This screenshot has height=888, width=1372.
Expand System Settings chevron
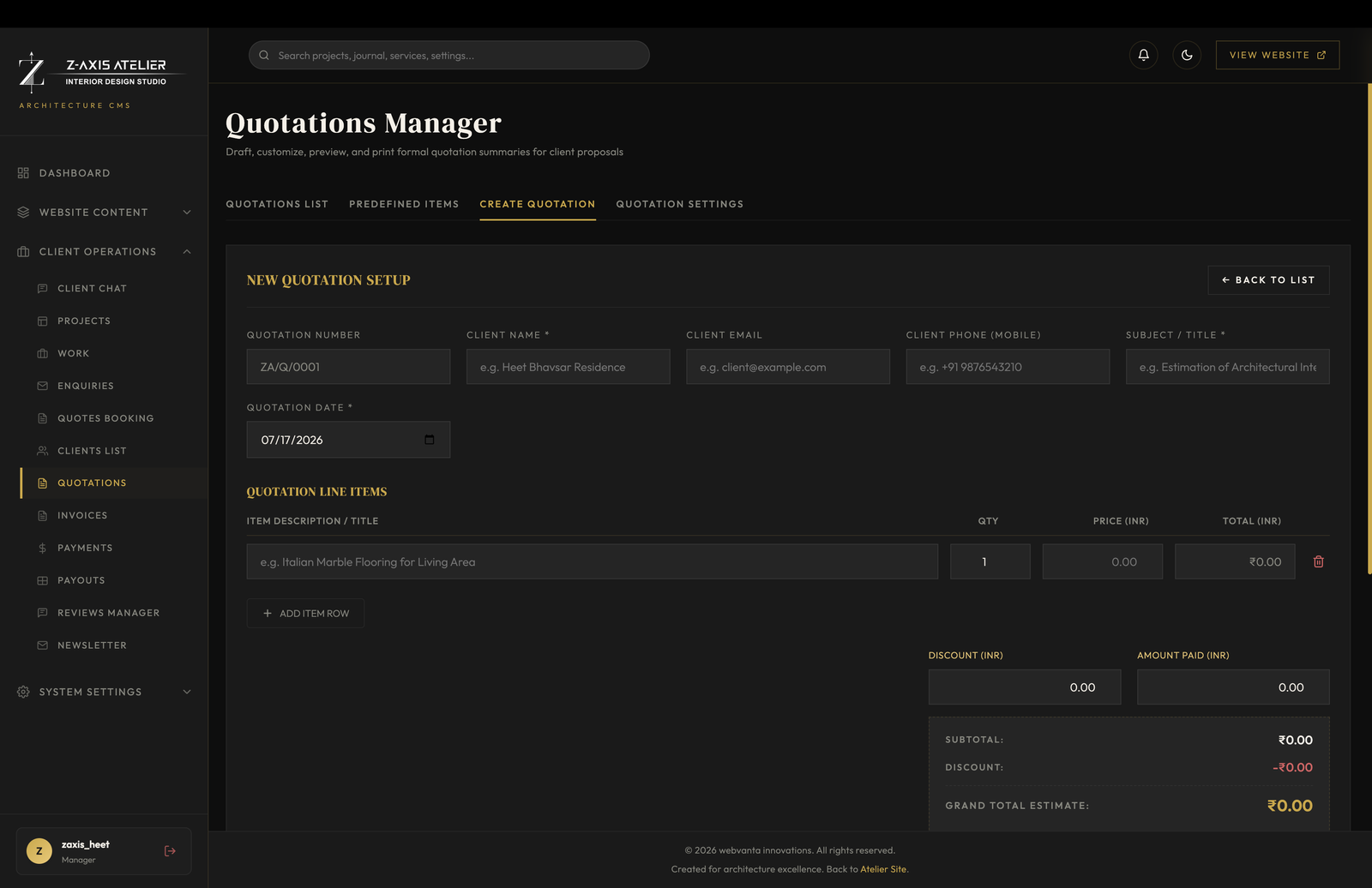[x=187, y=693]
